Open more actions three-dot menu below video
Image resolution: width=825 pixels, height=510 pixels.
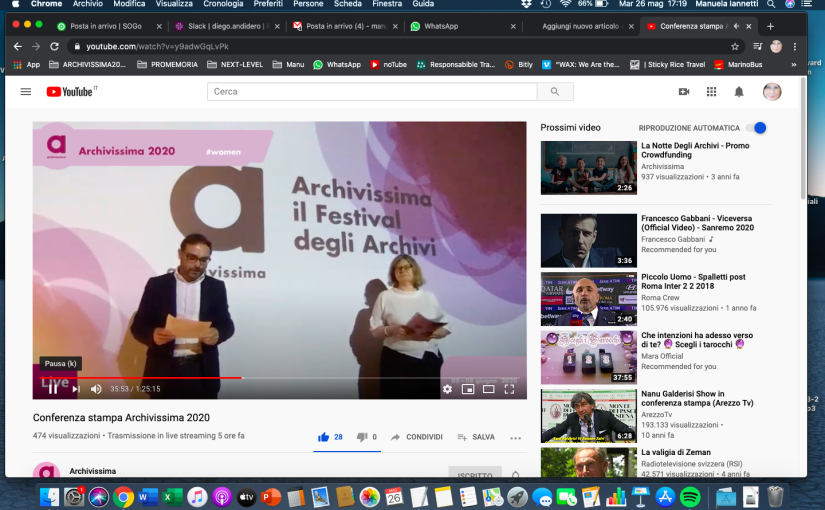click(516, 437)
